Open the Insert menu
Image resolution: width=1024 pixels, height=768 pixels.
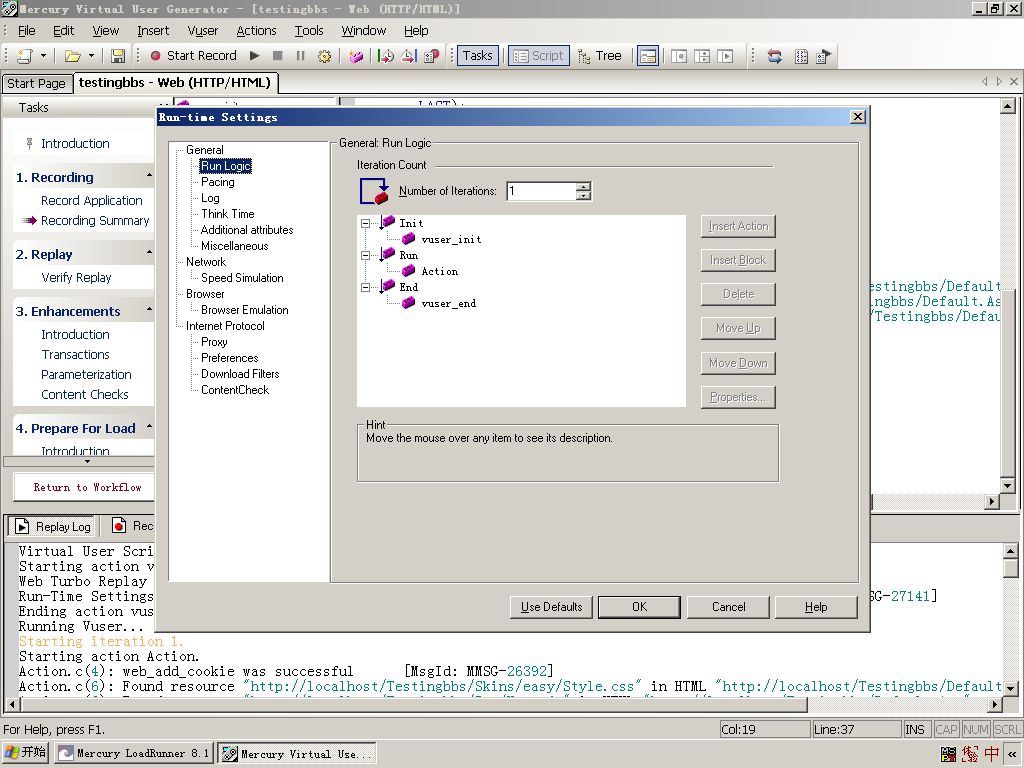pyautogui.click(x=153, y=31)
